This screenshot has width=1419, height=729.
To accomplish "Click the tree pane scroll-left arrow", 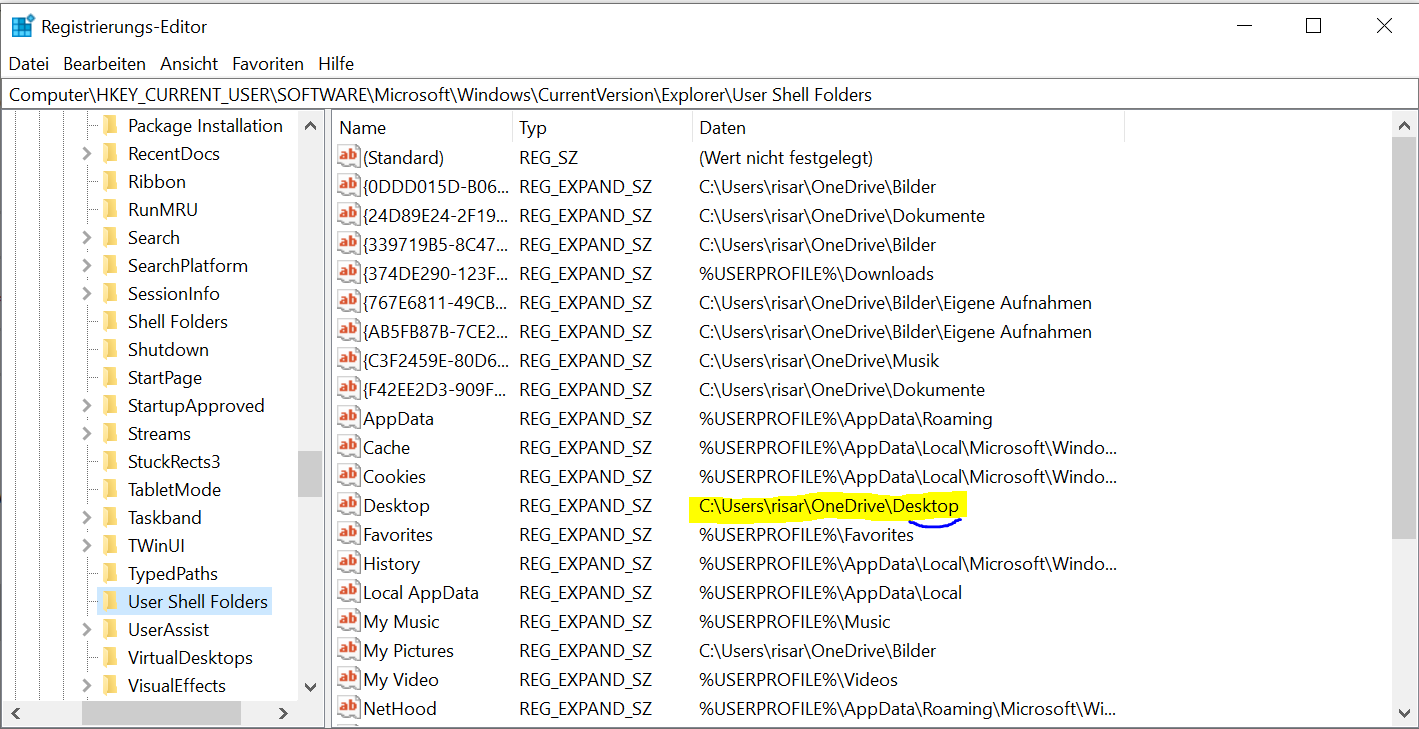I will coord(15,713).
